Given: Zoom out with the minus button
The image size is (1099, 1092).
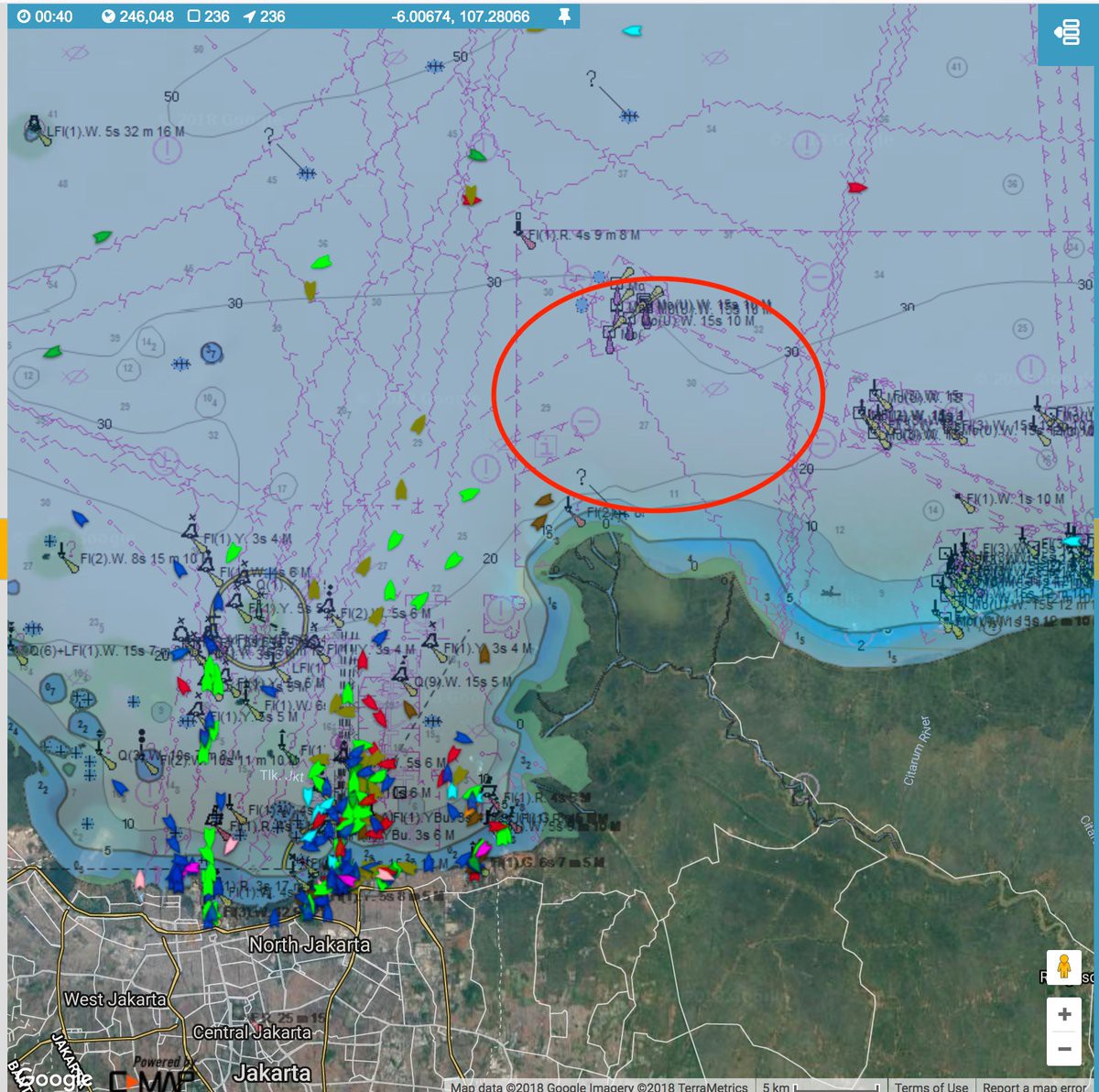Looking at the screenshot, I should (1064, 1048).
